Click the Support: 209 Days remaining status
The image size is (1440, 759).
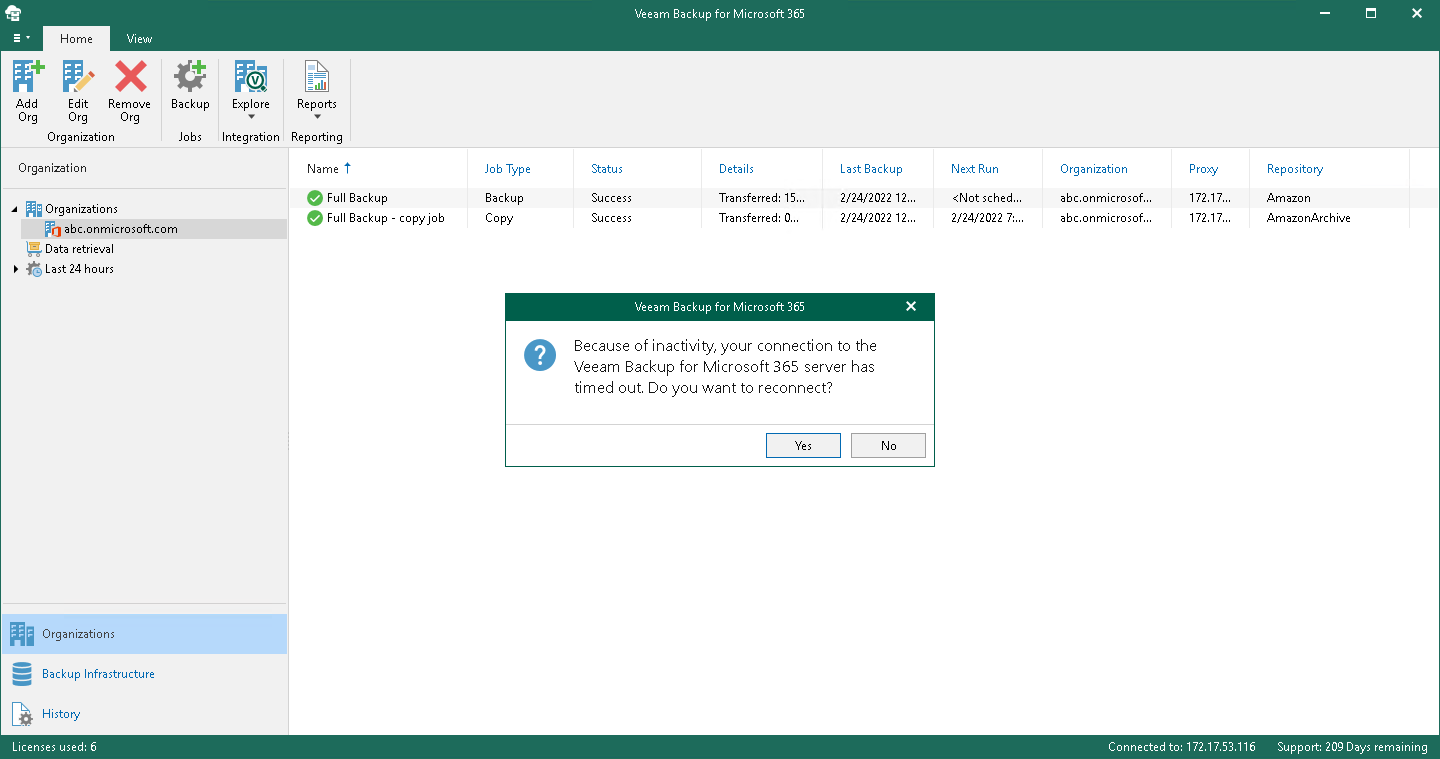(x=1352, y=747)
